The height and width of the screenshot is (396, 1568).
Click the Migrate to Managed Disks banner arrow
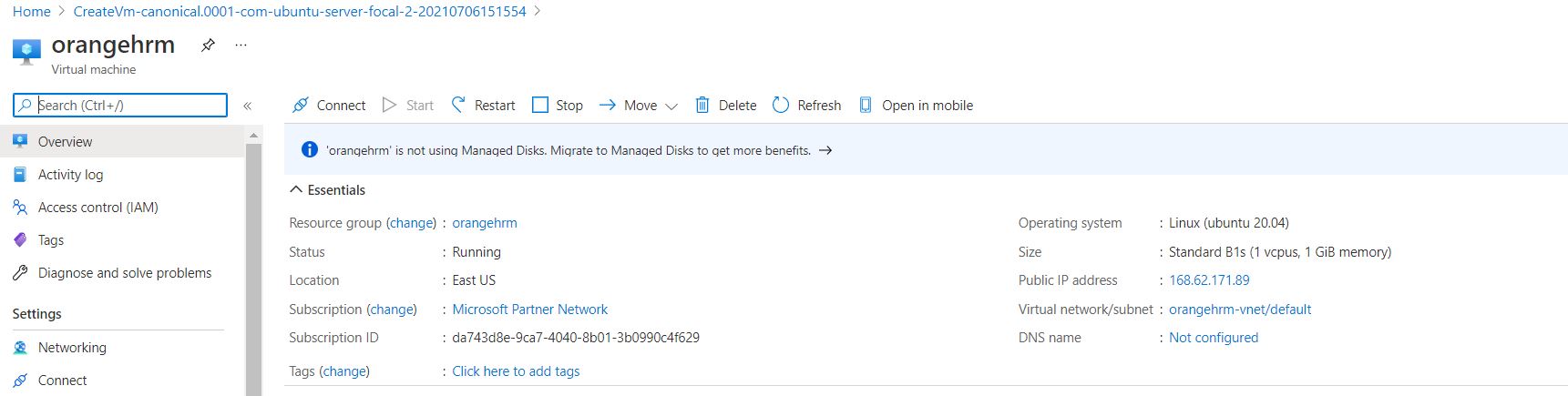pos(825,150)
